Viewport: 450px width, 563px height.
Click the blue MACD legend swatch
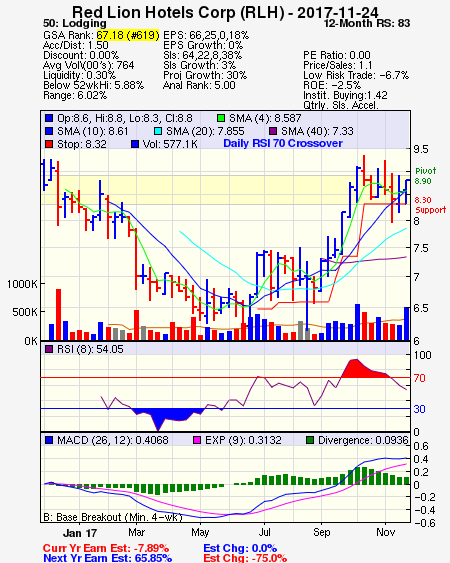(x=49, y=440)
